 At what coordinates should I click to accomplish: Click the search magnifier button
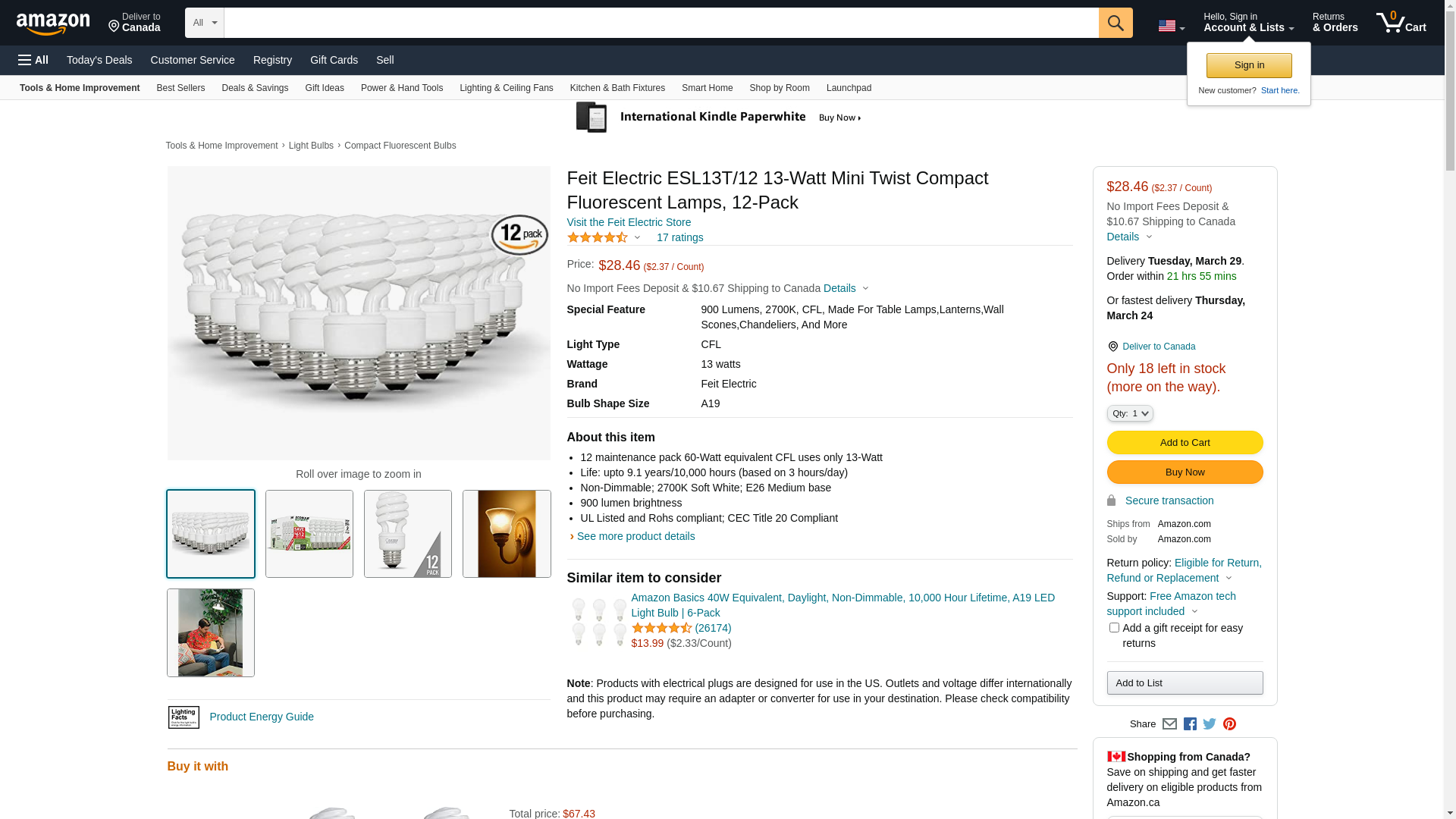[x=1115, y=23]
